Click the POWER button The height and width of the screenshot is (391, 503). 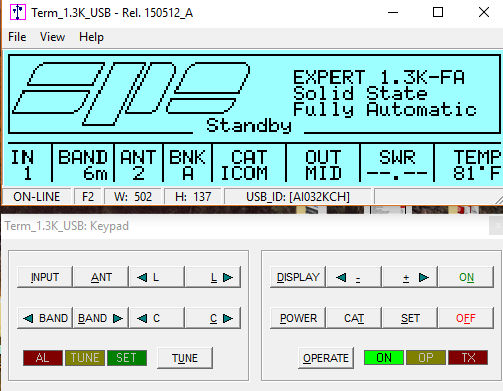pos(298,318)
